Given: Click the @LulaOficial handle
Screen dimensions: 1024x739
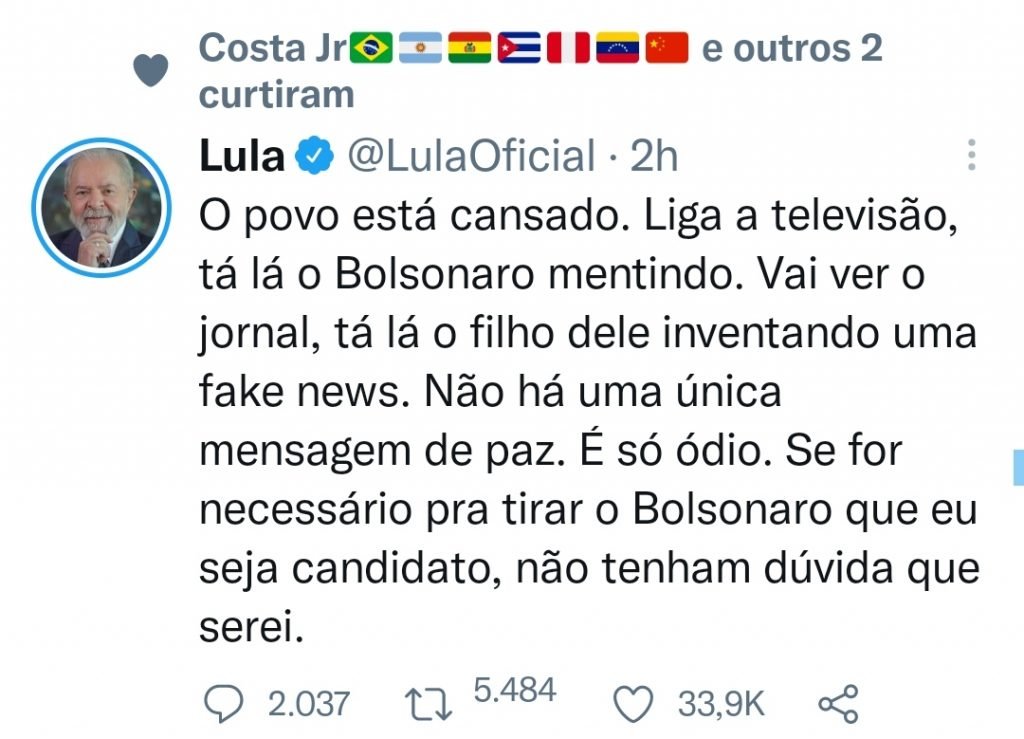Looking at the screenshot, I should click(x=470, y=156).
